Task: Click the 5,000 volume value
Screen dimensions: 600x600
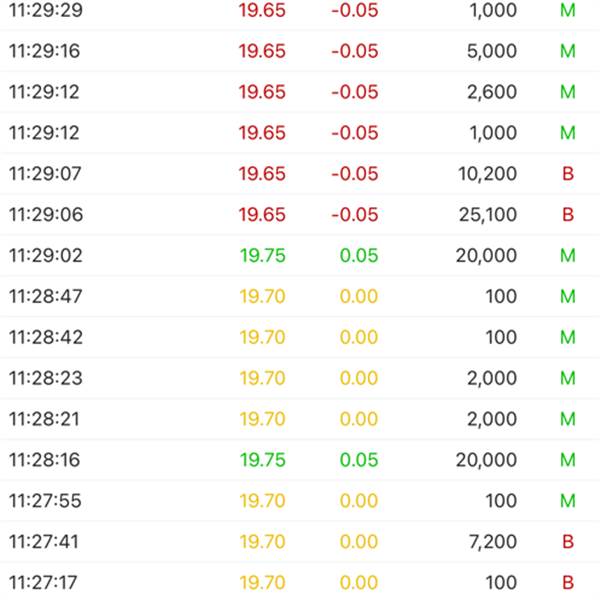Action: pyautogui.click(x=492, y=52)
